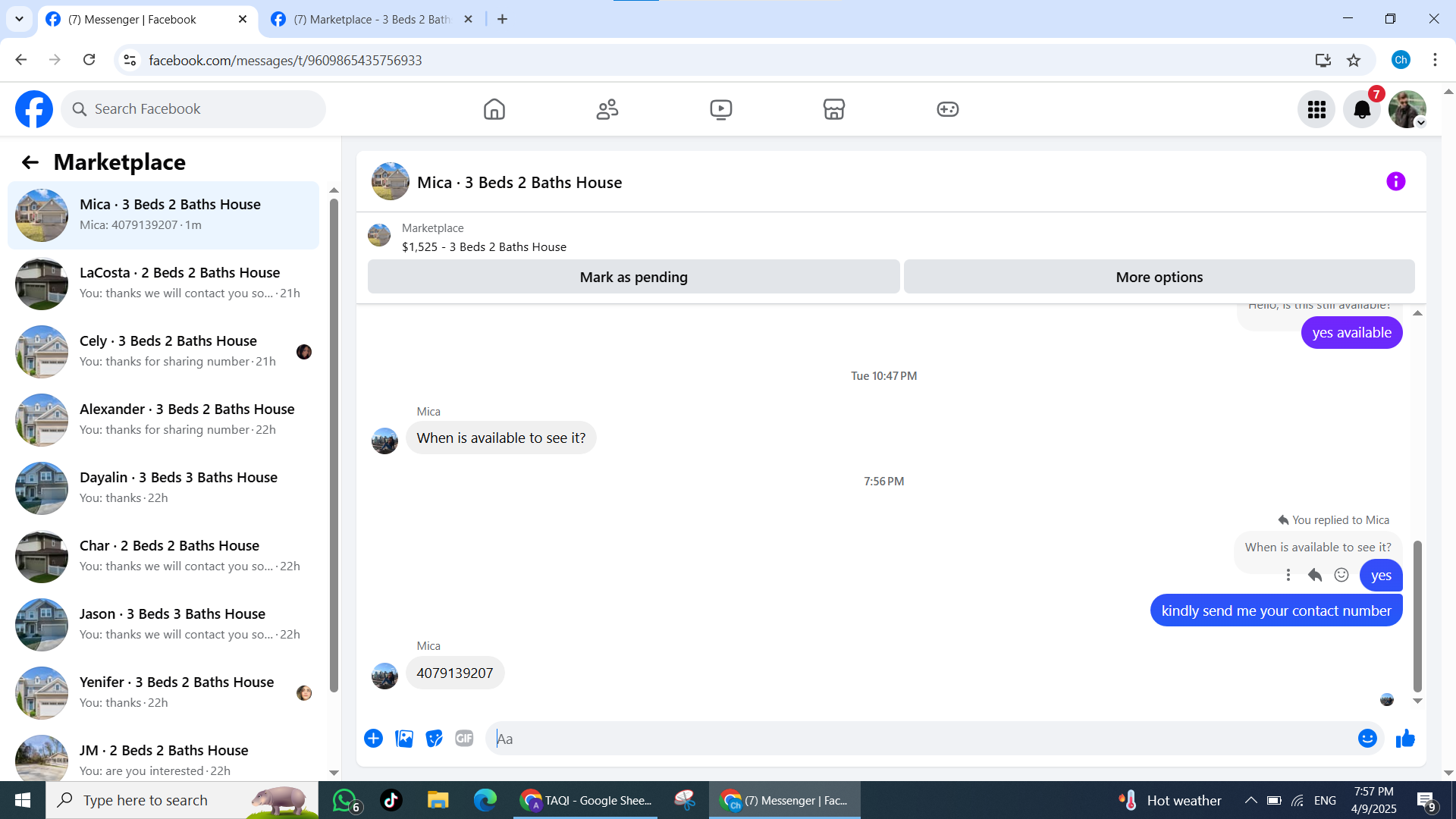This screenshot has height=819, width=1456.
Task: Click More options button
Action: pyautogui.click(x=1159, y=278)
